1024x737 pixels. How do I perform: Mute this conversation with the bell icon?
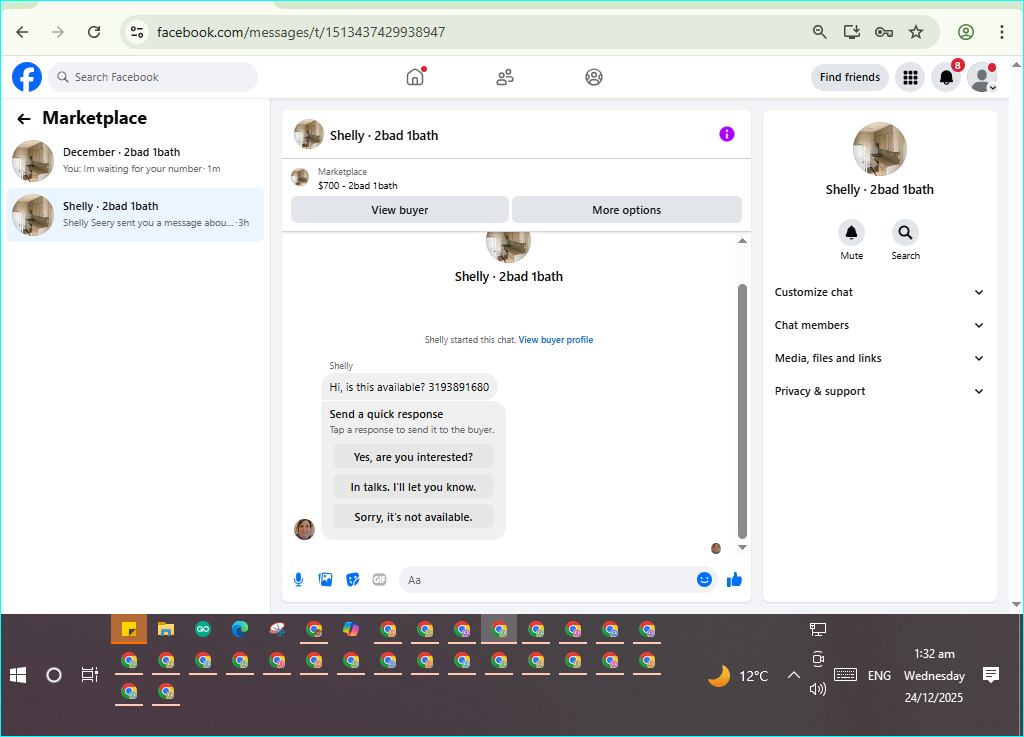[852, 232]
